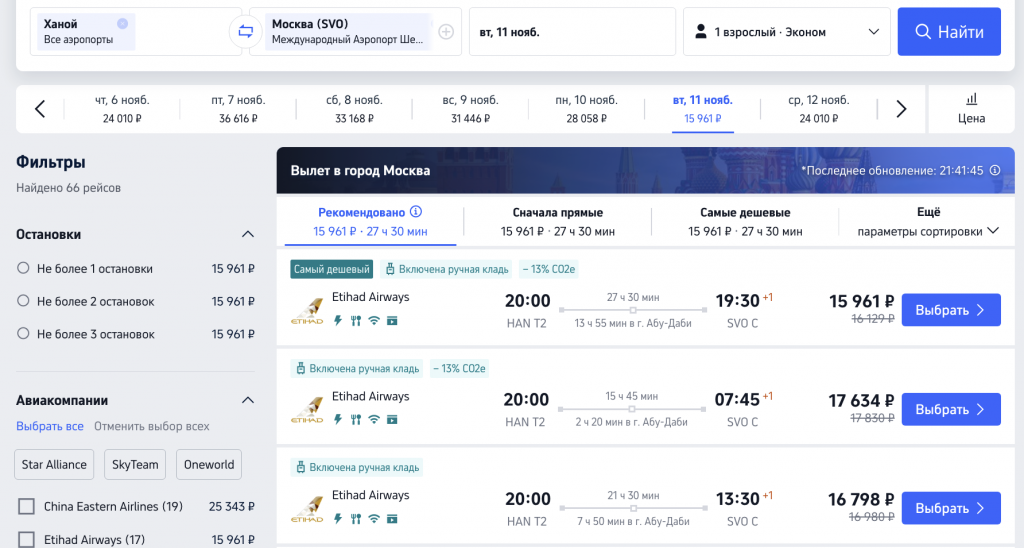Show previous dates with left arrow
1024x548 pixels.
click(40, 109)
